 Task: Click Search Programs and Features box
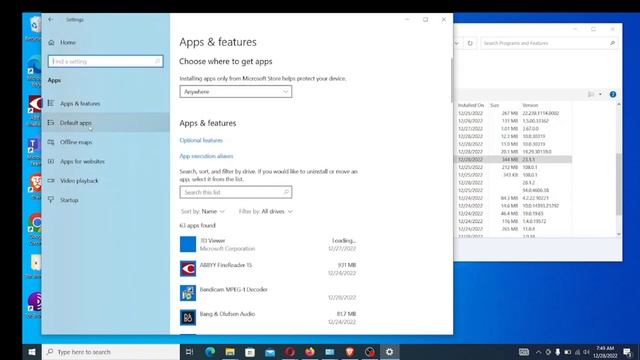[549, 43]
